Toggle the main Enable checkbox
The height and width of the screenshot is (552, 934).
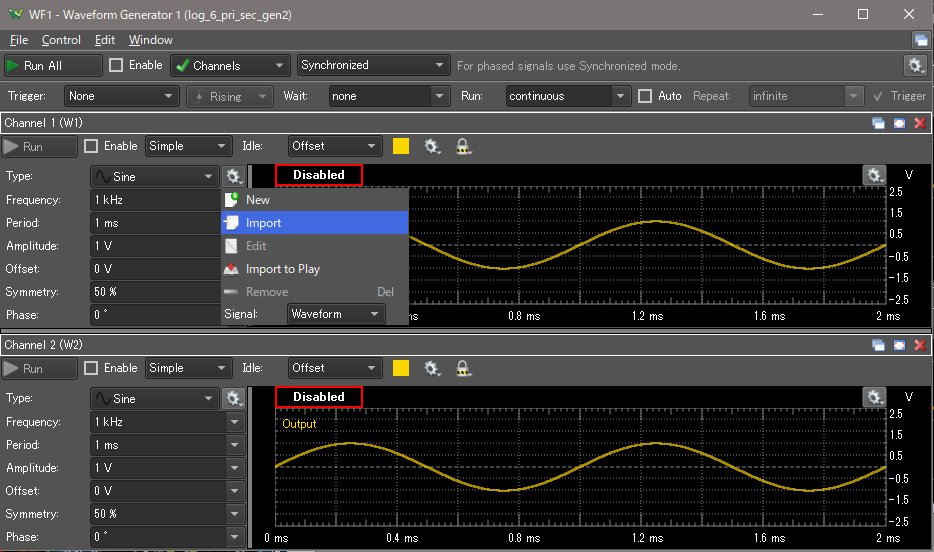[x=116, y=66]
